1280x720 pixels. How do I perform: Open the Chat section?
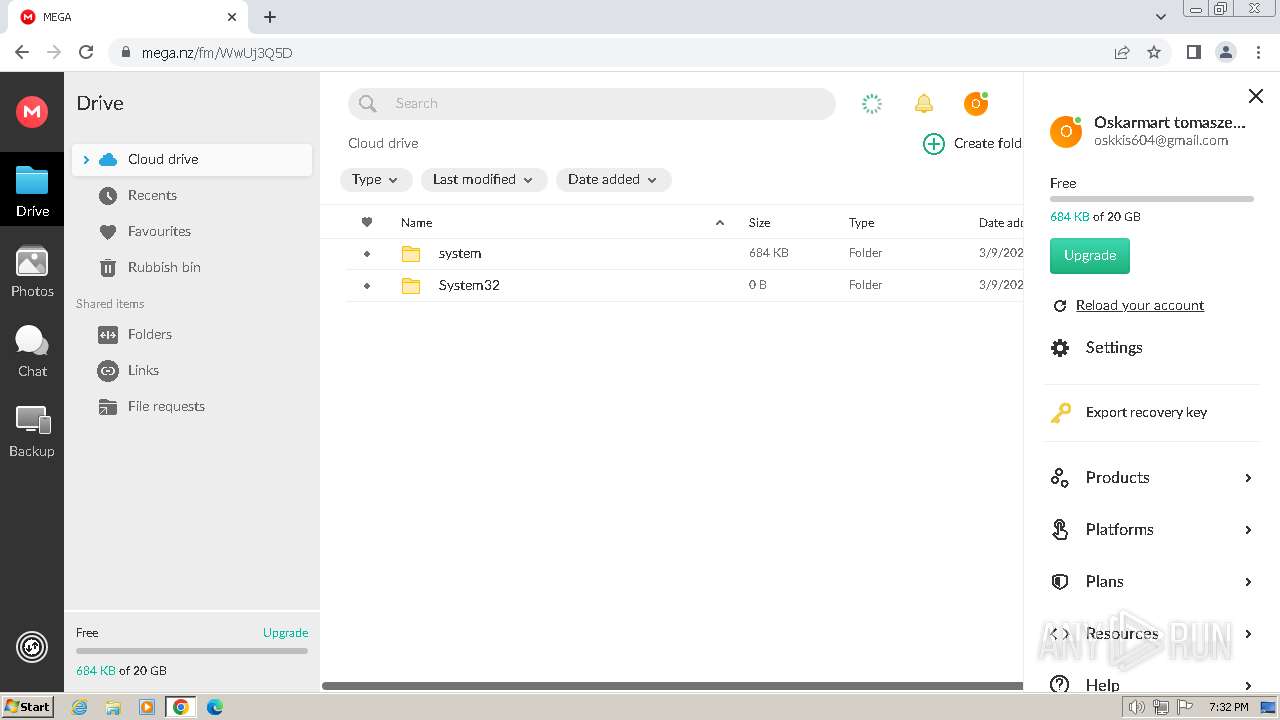[32, 352]
